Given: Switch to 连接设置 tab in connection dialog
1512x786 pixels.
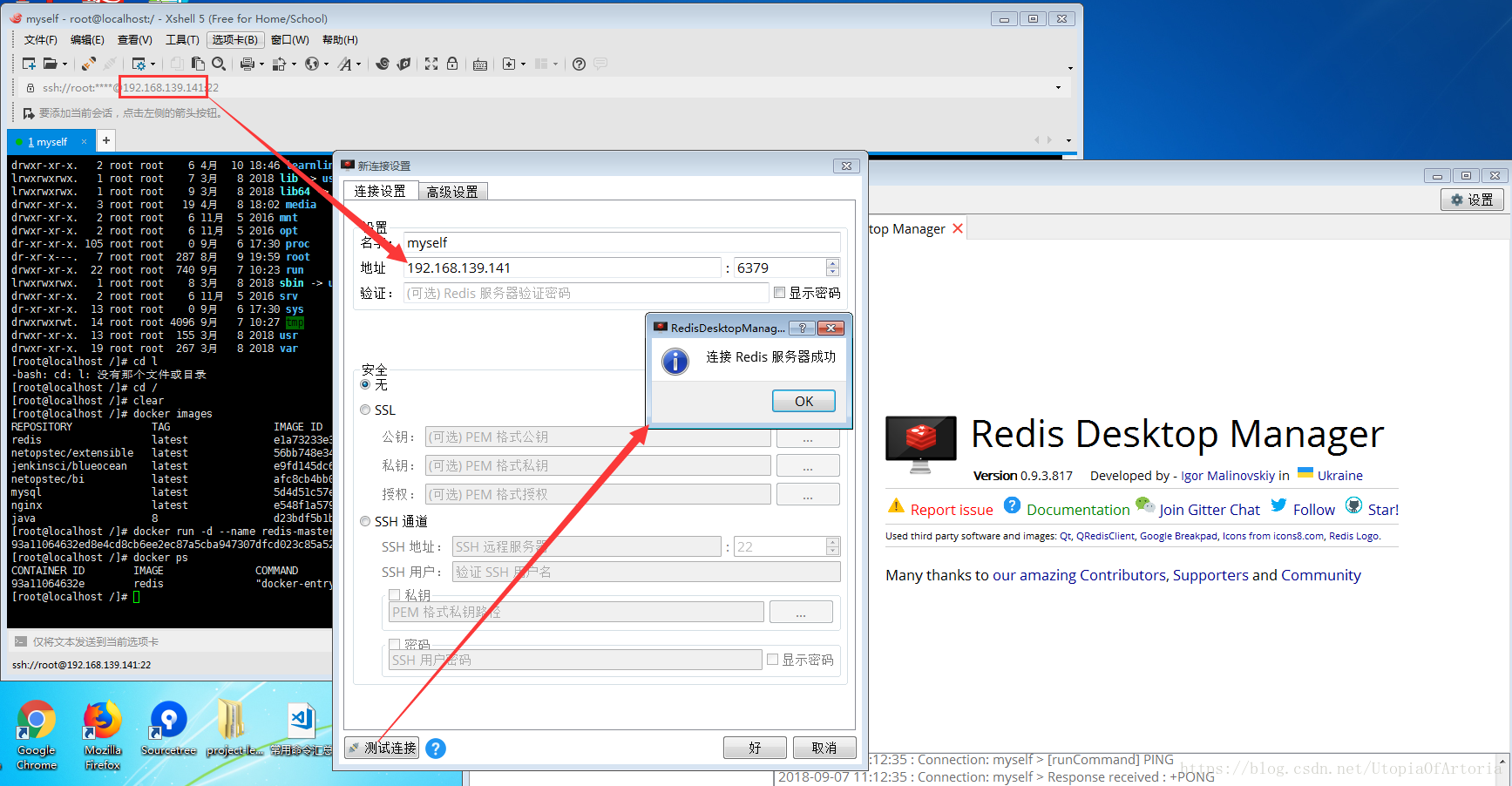Looking at the screenshot, I should (x=380, y=191).
